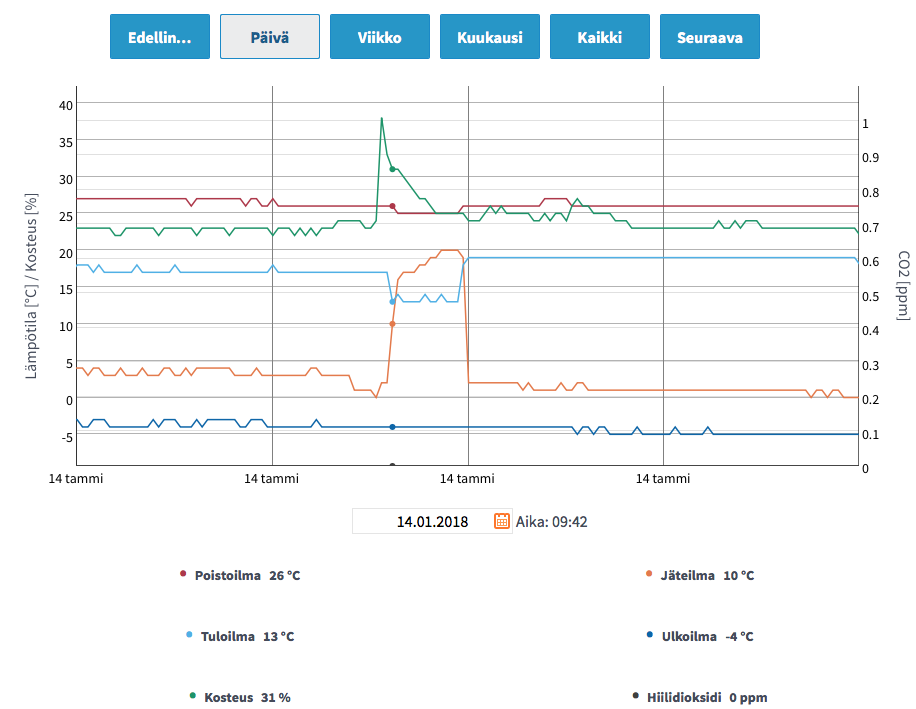
Task: Click the Hiilidioksidi black legend dot
Action: (x=635, y=696)
